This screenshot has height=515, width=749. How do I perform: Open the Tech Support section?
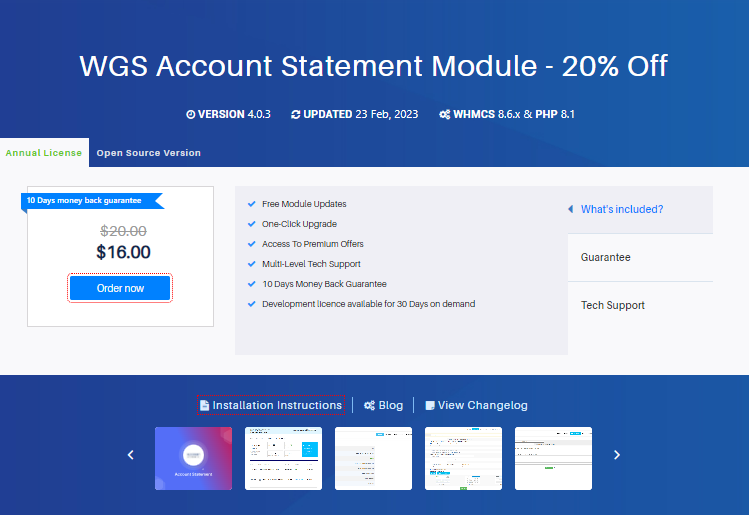click(640, 305)
